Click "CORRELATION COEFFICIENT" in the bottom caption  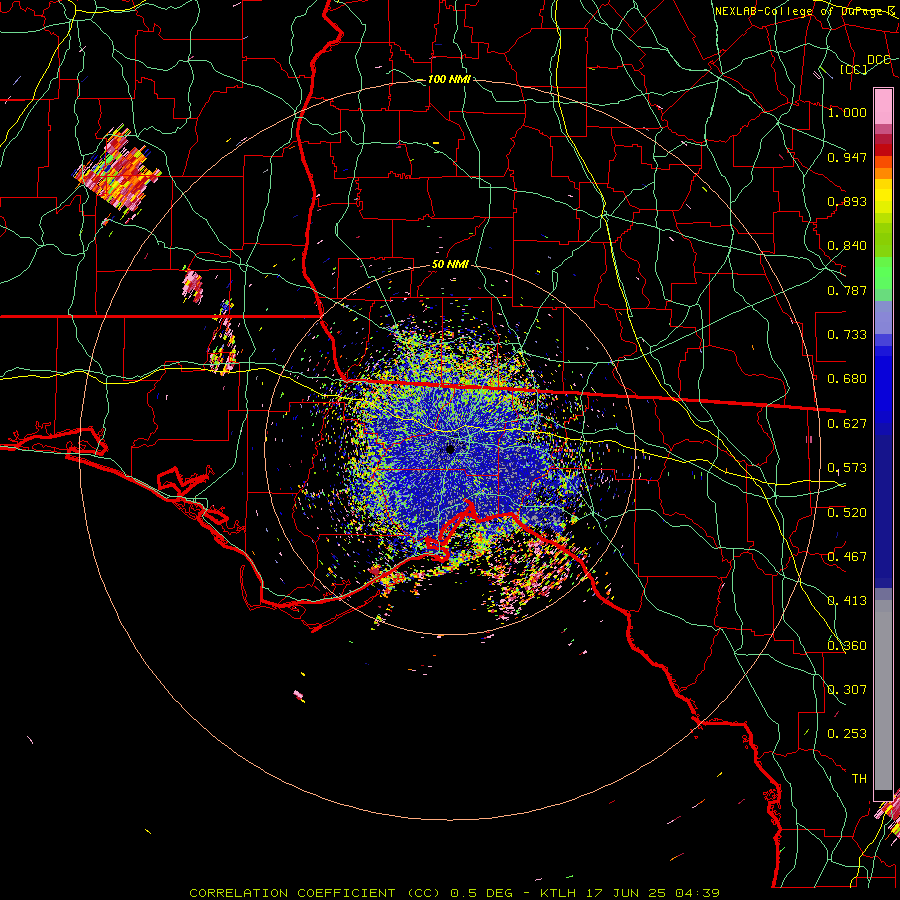pyautogui.click(x=292, y=893)
